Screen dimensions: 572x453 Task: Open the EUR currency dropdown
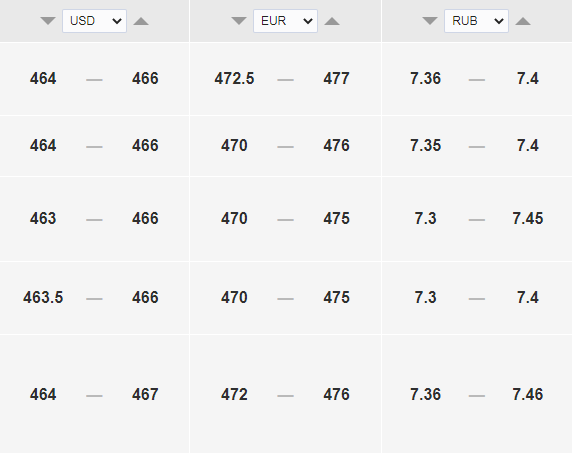click(x=285, y=21)
